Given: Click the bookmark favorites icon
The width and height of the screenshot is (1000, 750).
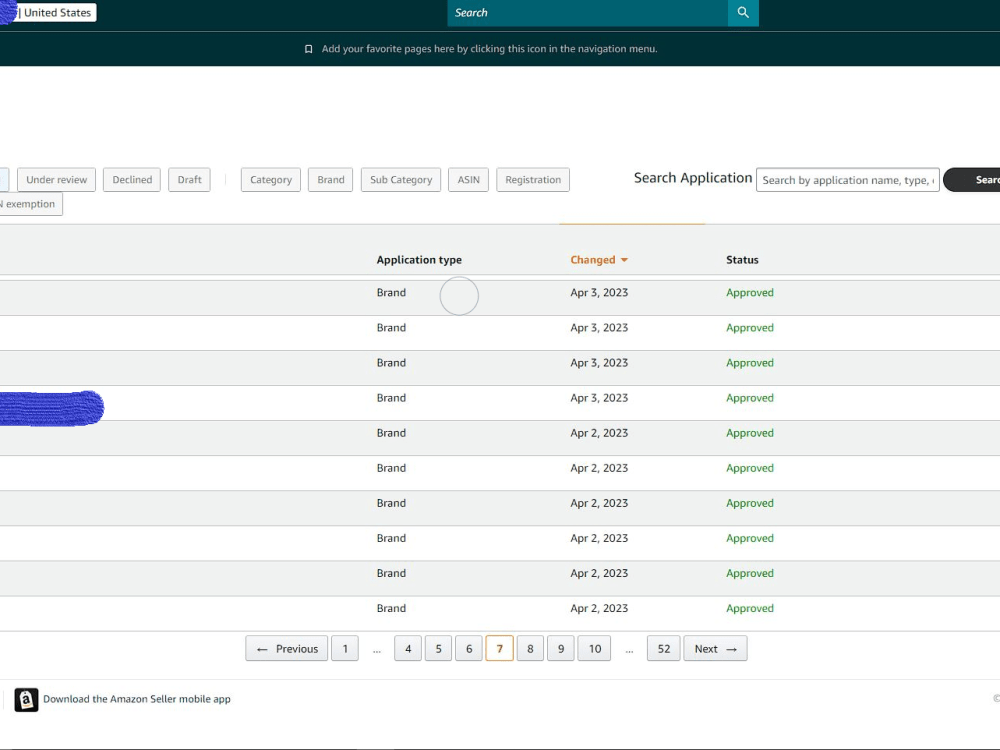Looking at the screenshot, I should click(309, 49).
